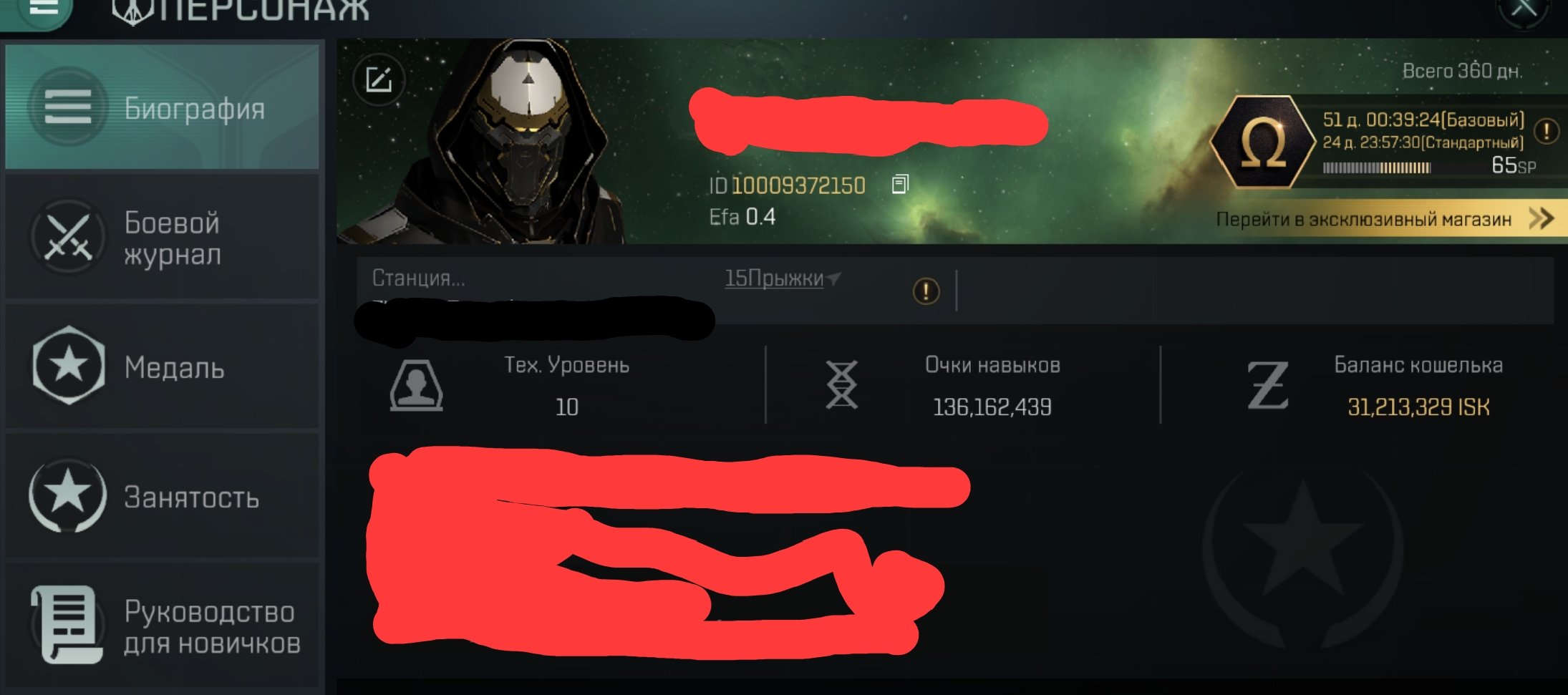
Task: Click the Tech Level pilot icon
Action: tap(416, 385)
